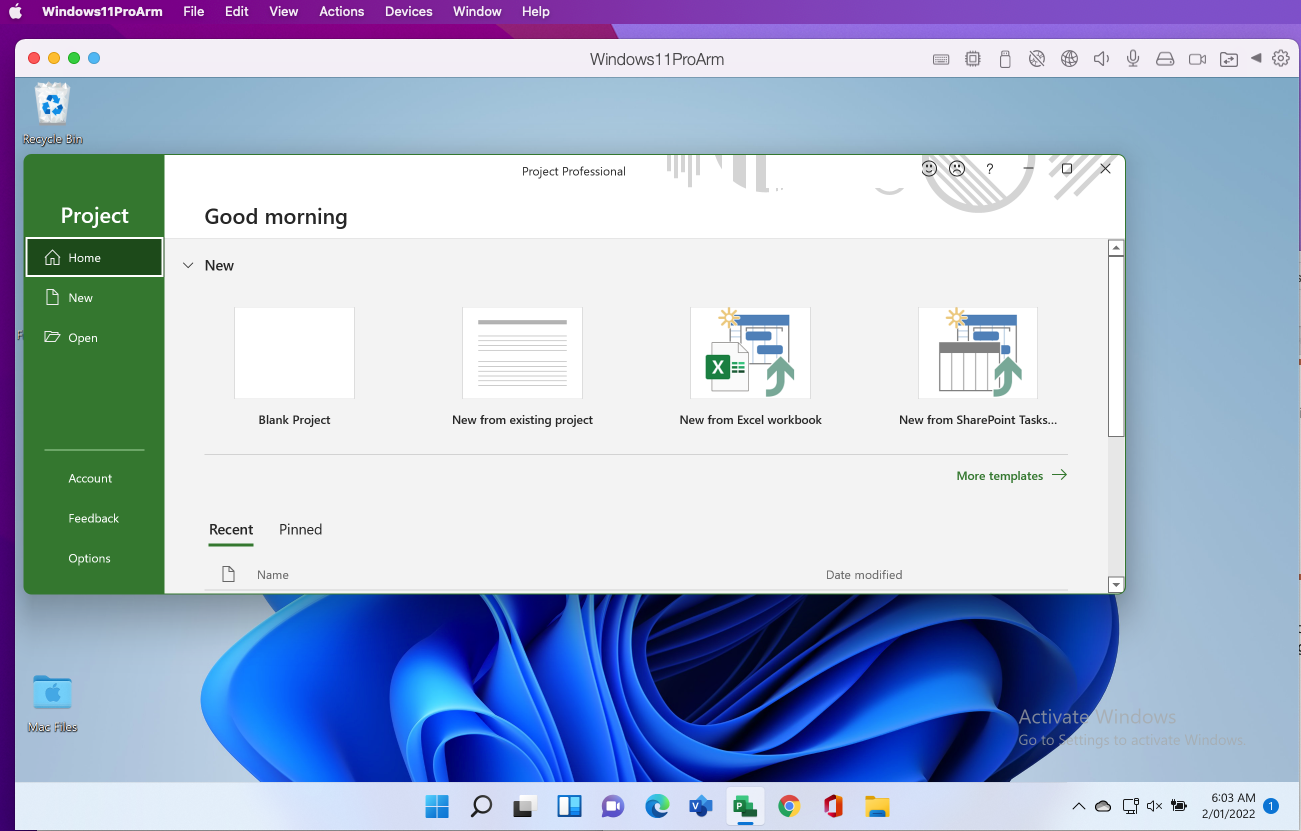
Task: Open the network tray icon
Action: pos(1130,806)
